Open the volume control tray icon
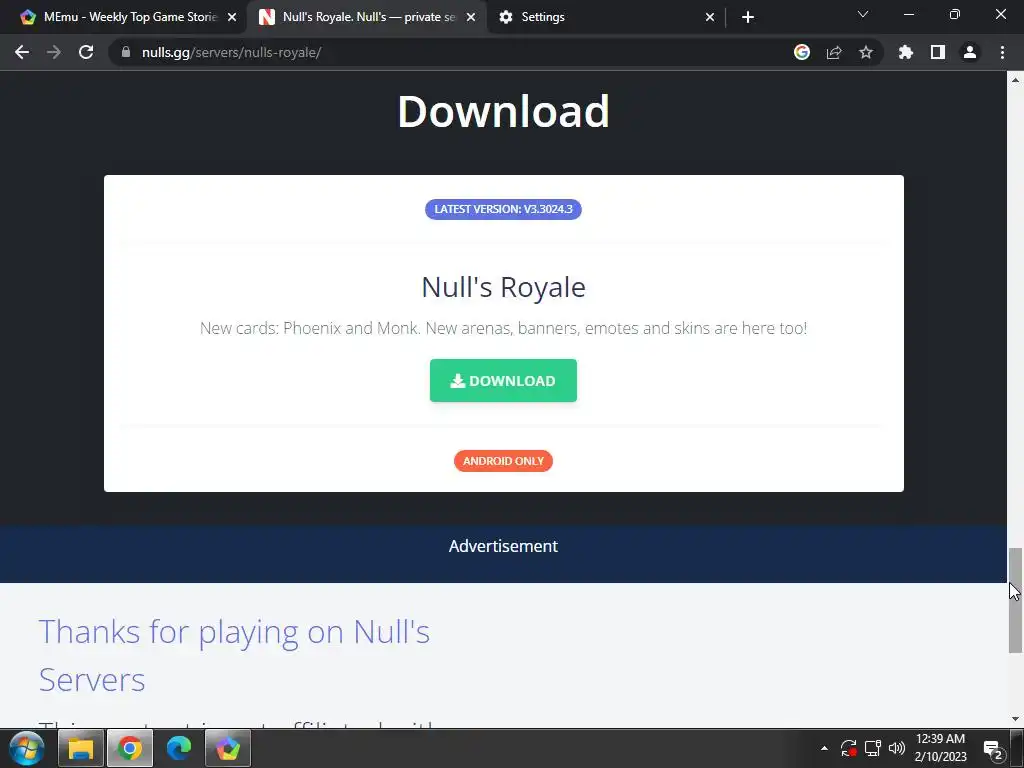 (x=897, y=748)
